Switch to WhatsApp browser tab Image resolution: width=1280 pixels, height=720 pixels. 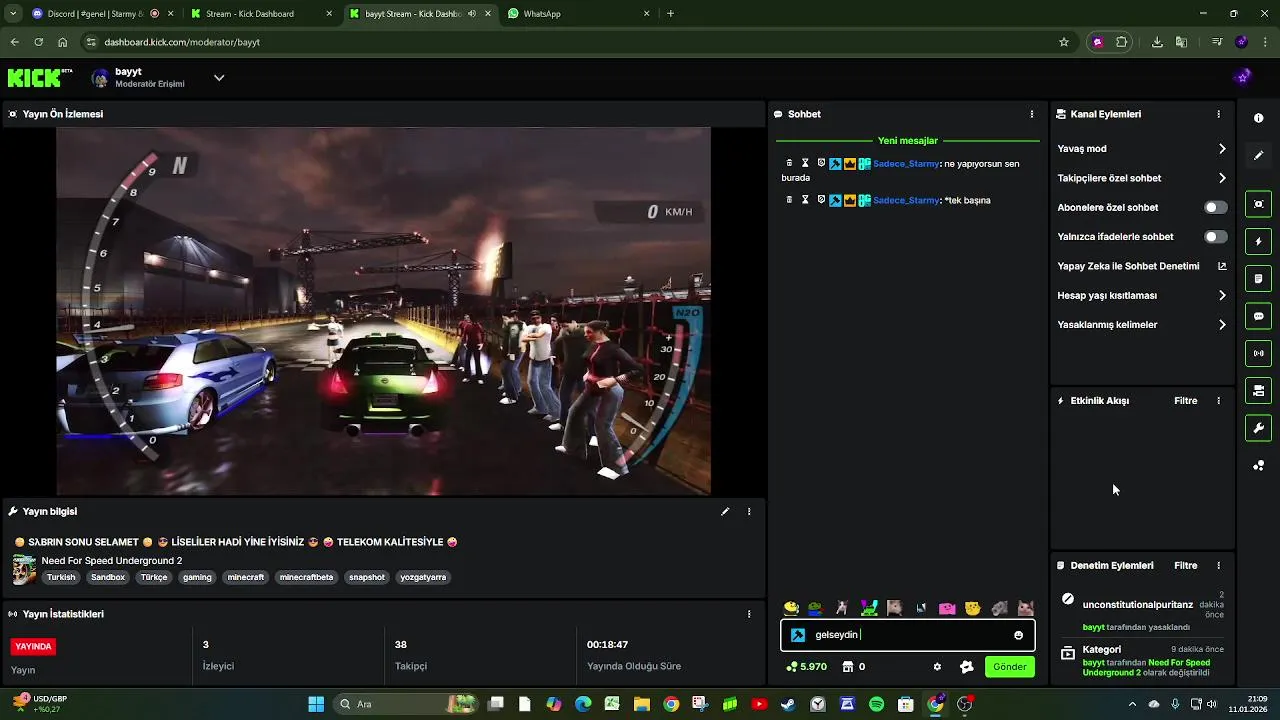[578, 14]
